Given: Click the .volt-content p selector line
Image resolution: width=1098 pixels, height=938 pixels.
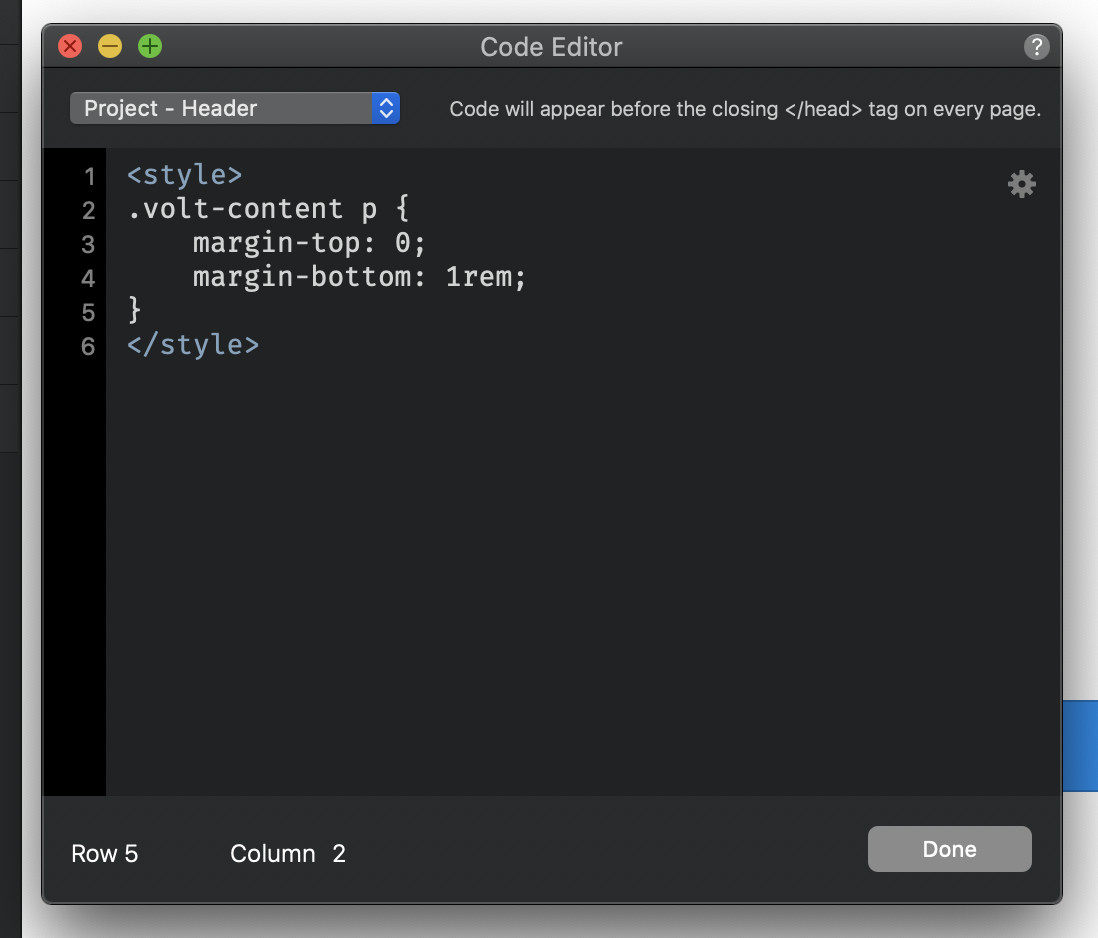Looking at the screenshot, I should click(x=268, y=209).
